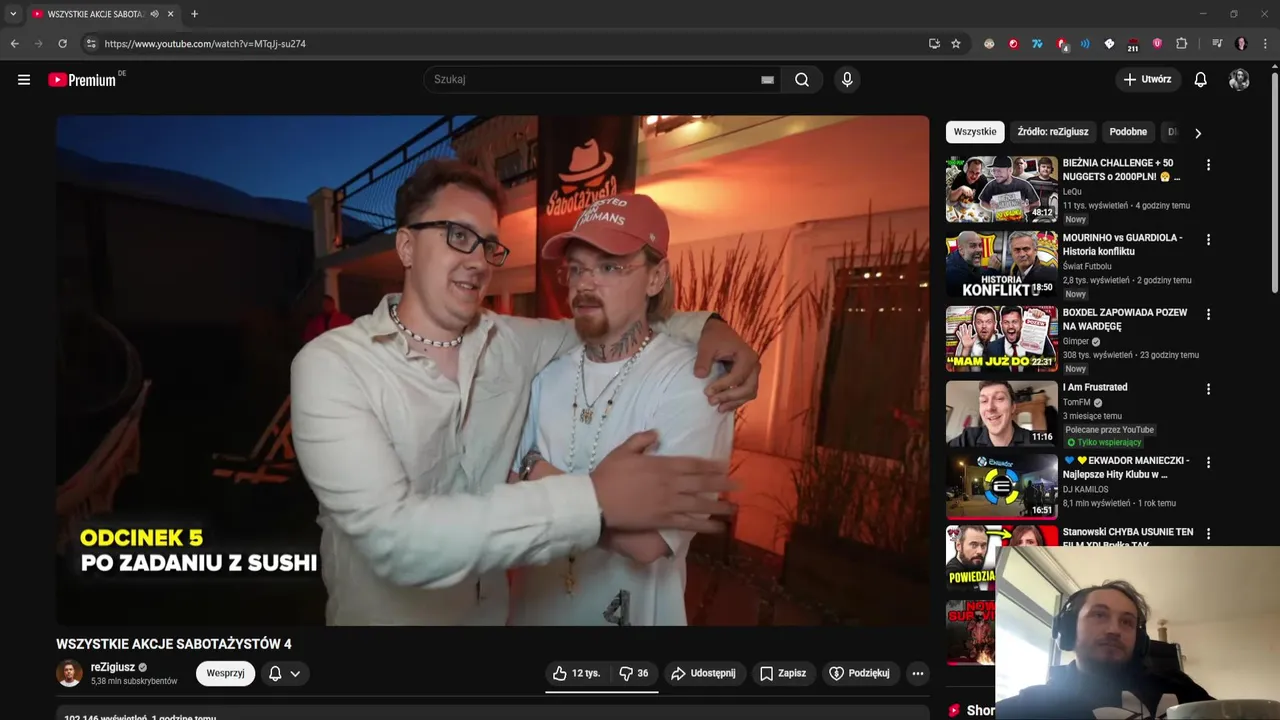Open the DJ KAMILOS channel name

1086,490
